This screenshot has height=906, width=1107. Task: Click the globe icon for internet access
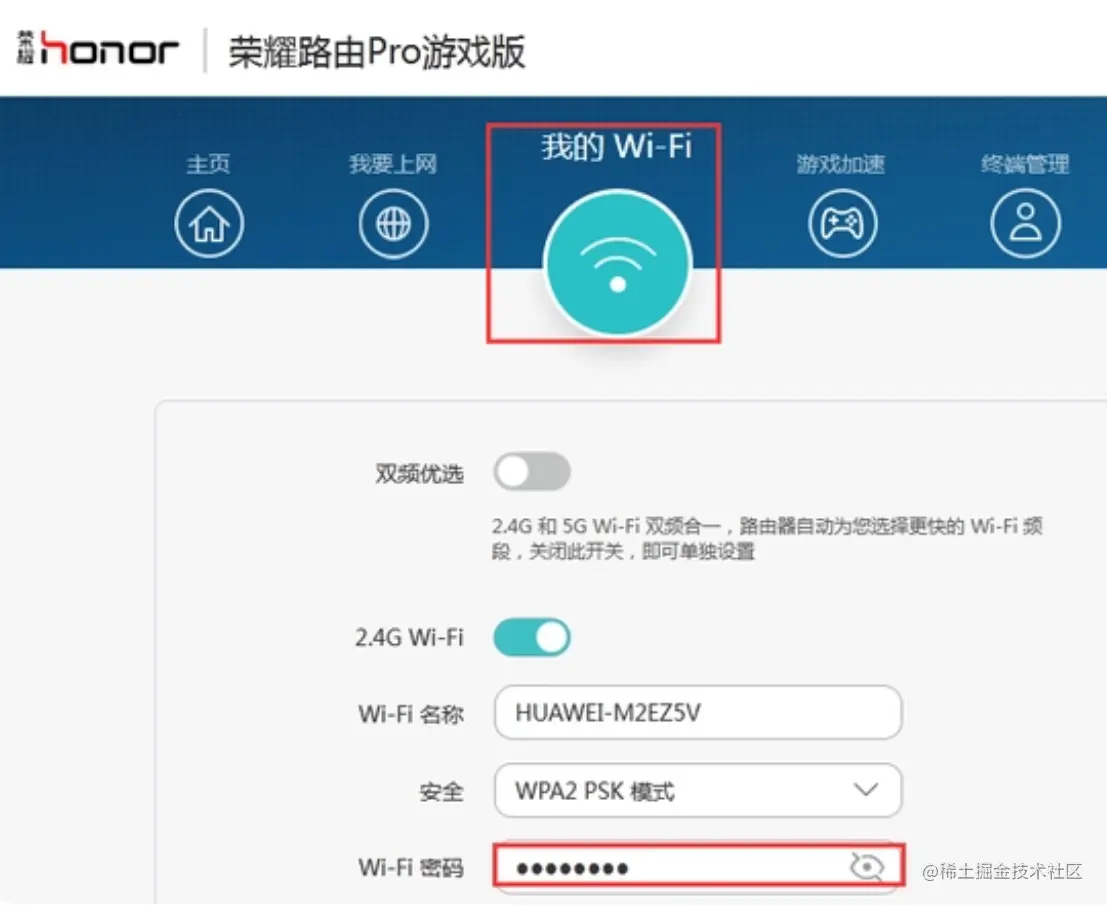pyautogui.click(x=393, y=224)
